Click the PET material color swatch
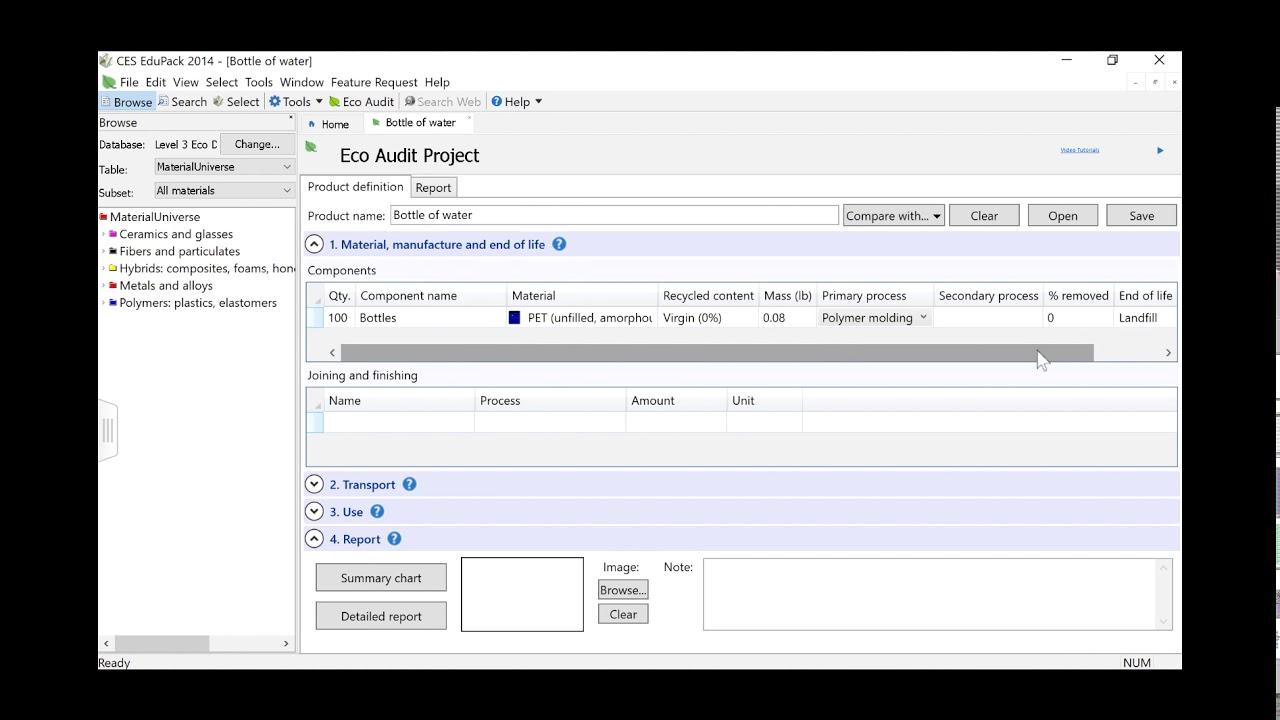Viewport: 1280px width, 720px height. pos(514,318)
